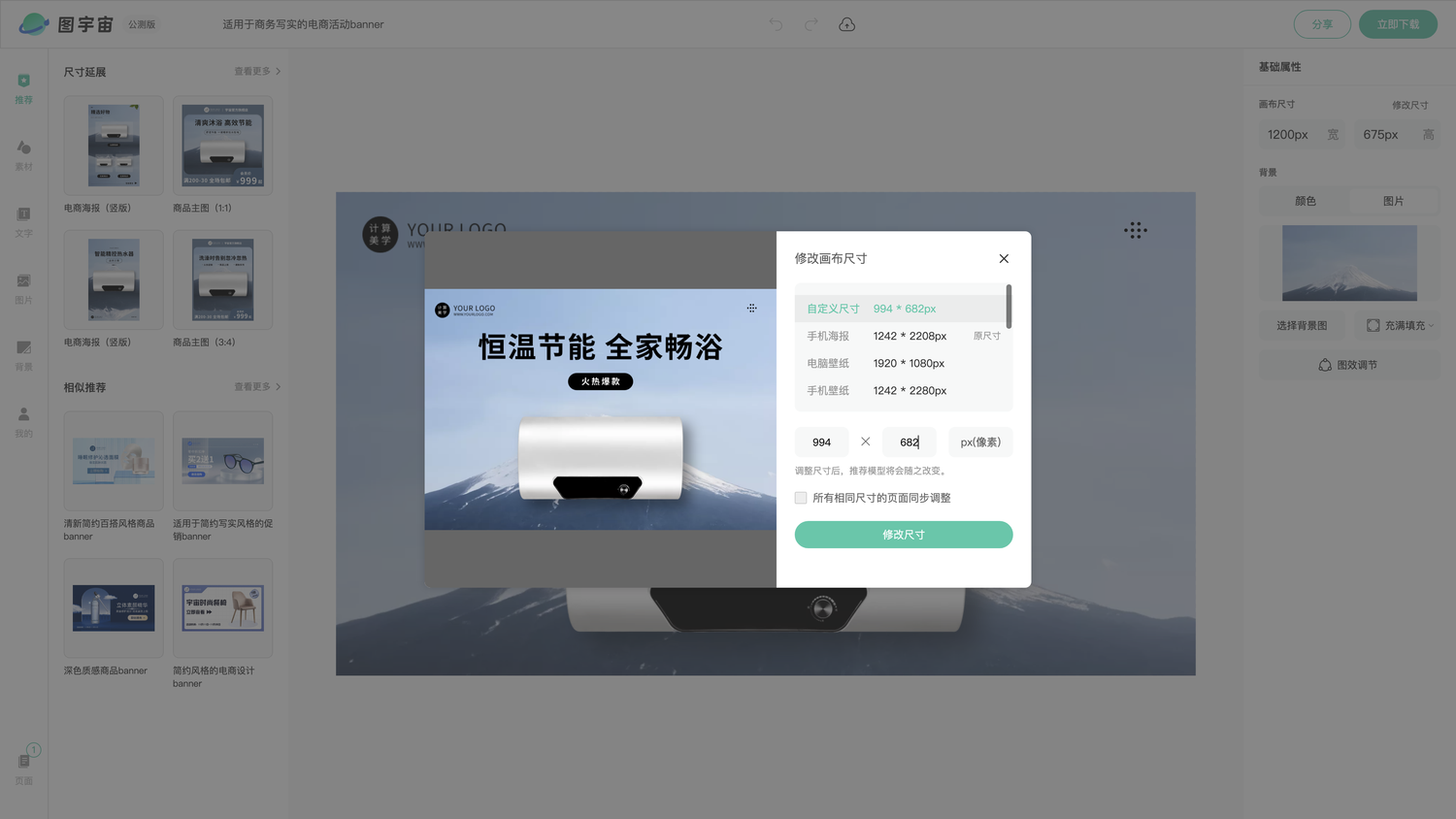The image size is (1456, 819).
Task: Click the 图效调节 icon button
Action: pyautogui.click(x=1349, y=365)
